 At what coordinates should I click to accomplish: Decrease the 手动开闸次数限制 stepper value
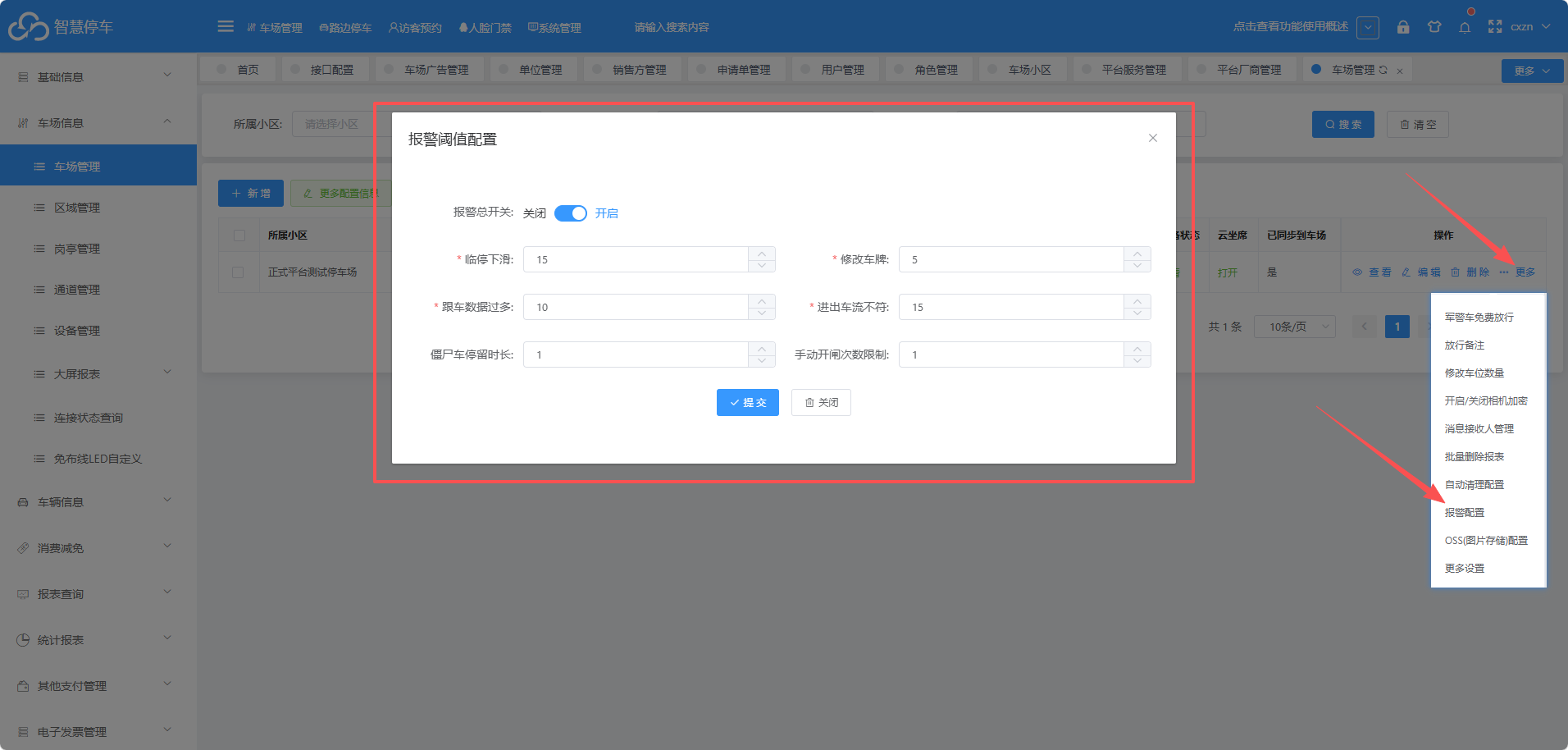point(1137,361)
